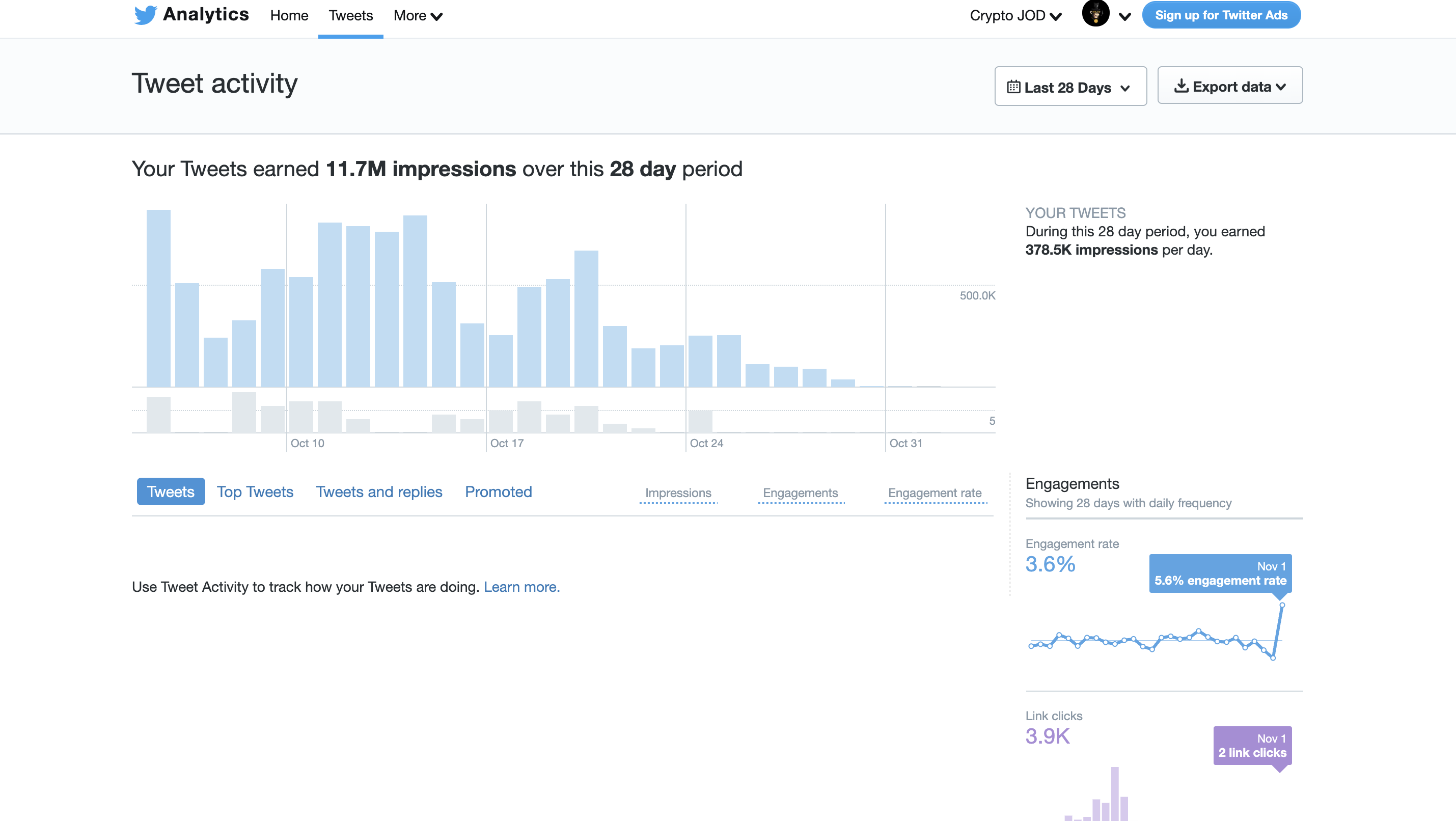Switch to the Promoted tab

tap(498, 492)
